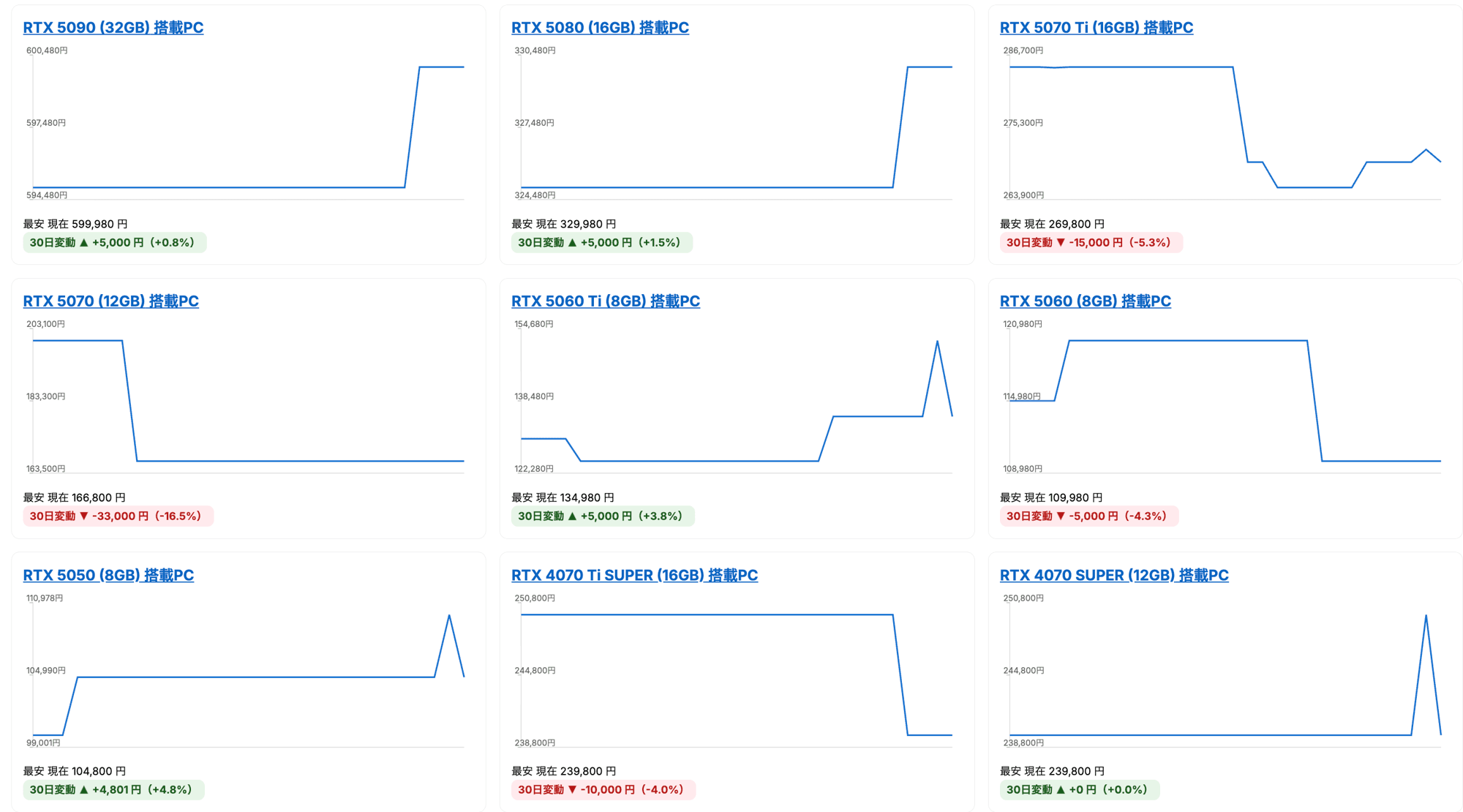Click the +5,000 円 (+0.8%) change badge

point(114,243)
